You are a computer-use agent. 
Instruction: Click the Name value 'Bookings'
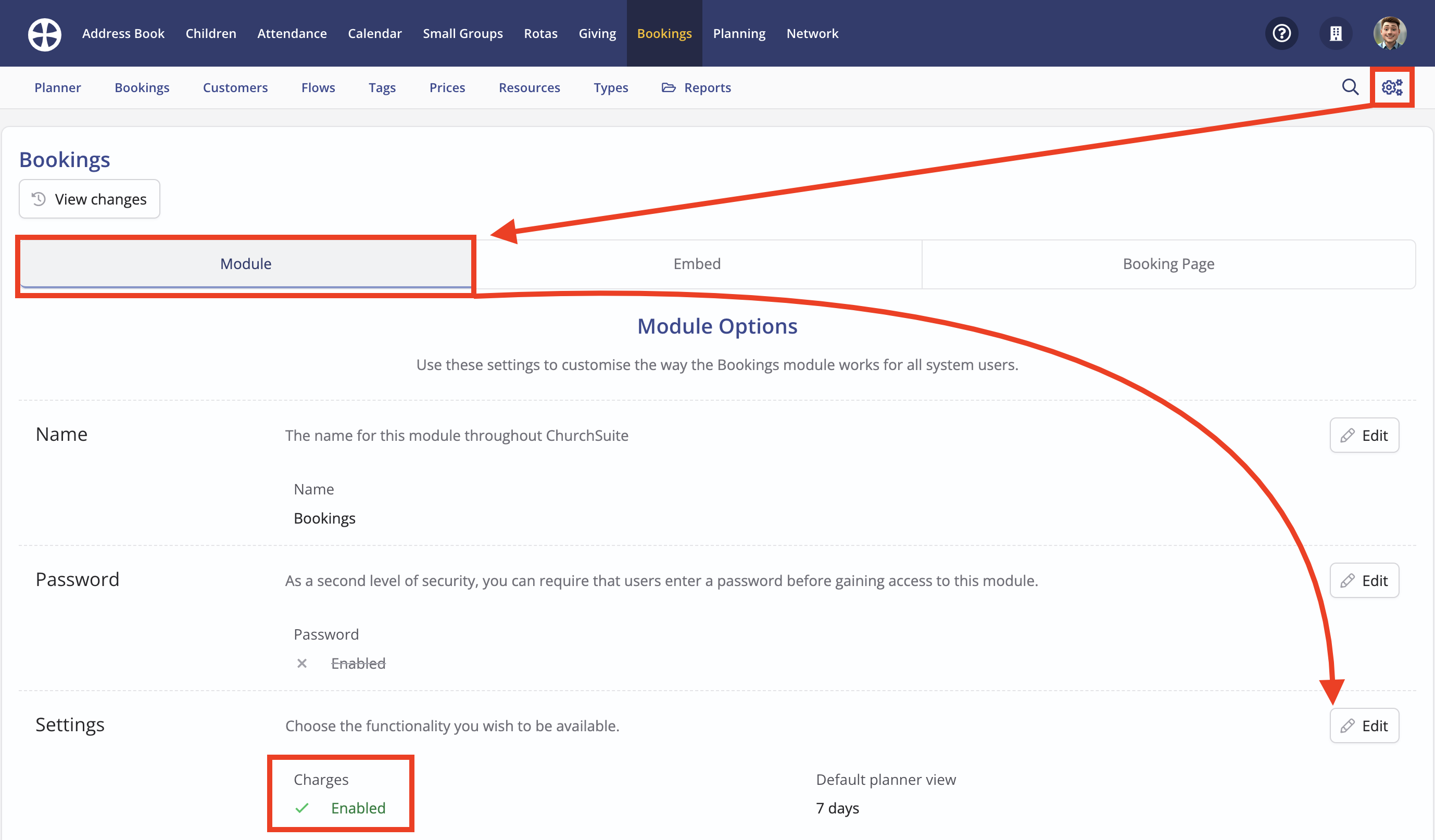tap(324, 518)
